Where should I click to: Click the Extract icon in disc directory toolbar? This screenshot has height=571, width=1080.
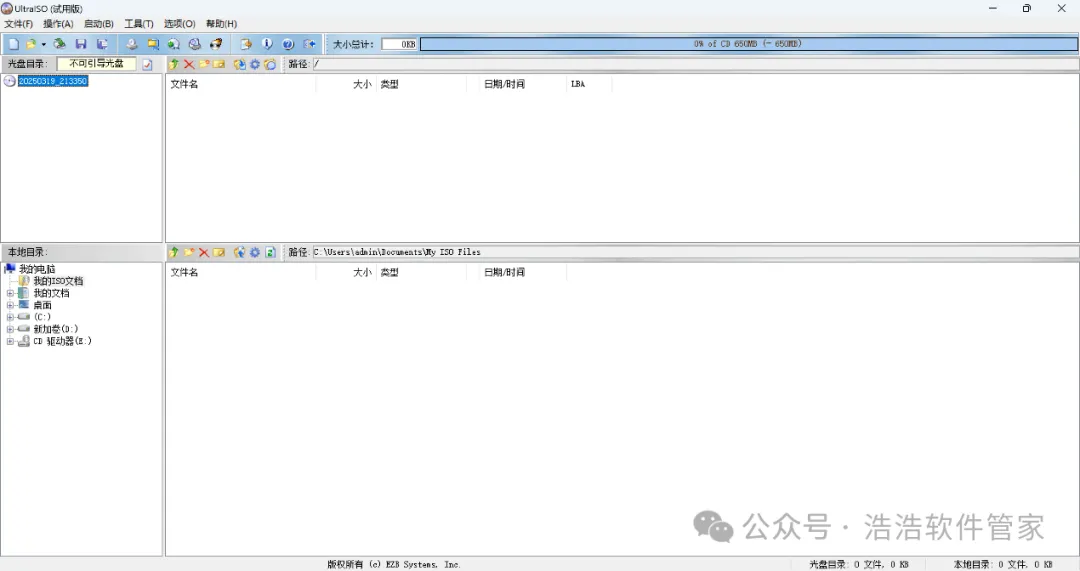tap(239, 64)
